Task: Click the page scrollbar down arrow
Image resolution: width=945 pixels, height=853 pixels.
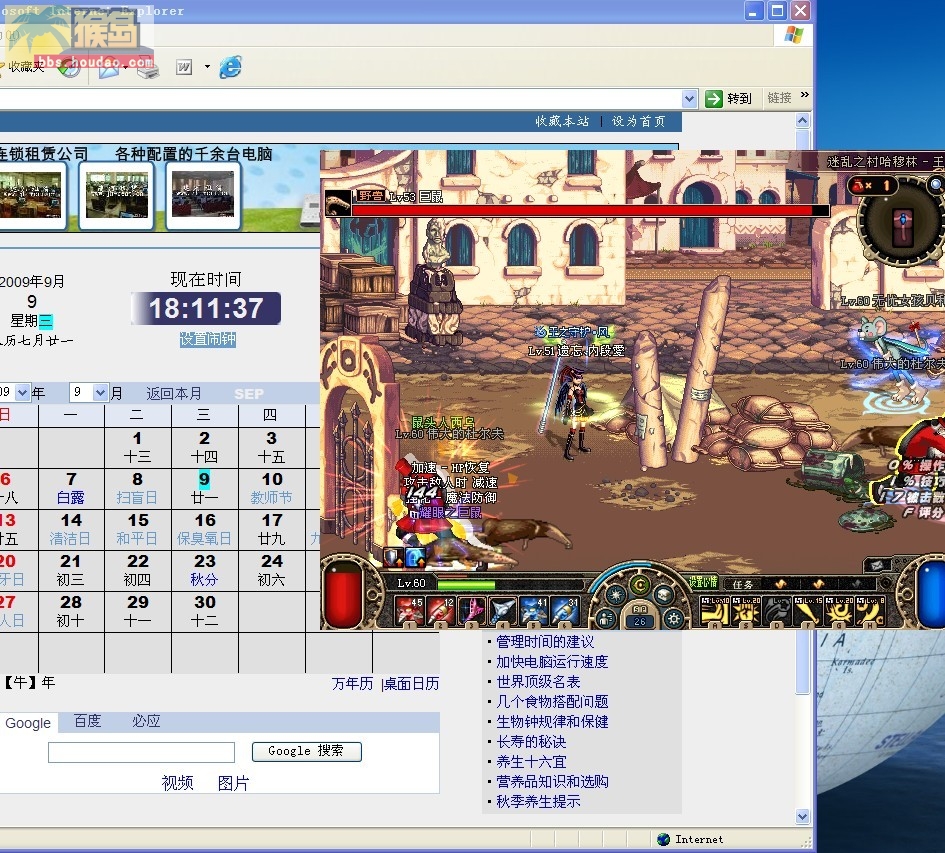Action: (x=802, y=817)
